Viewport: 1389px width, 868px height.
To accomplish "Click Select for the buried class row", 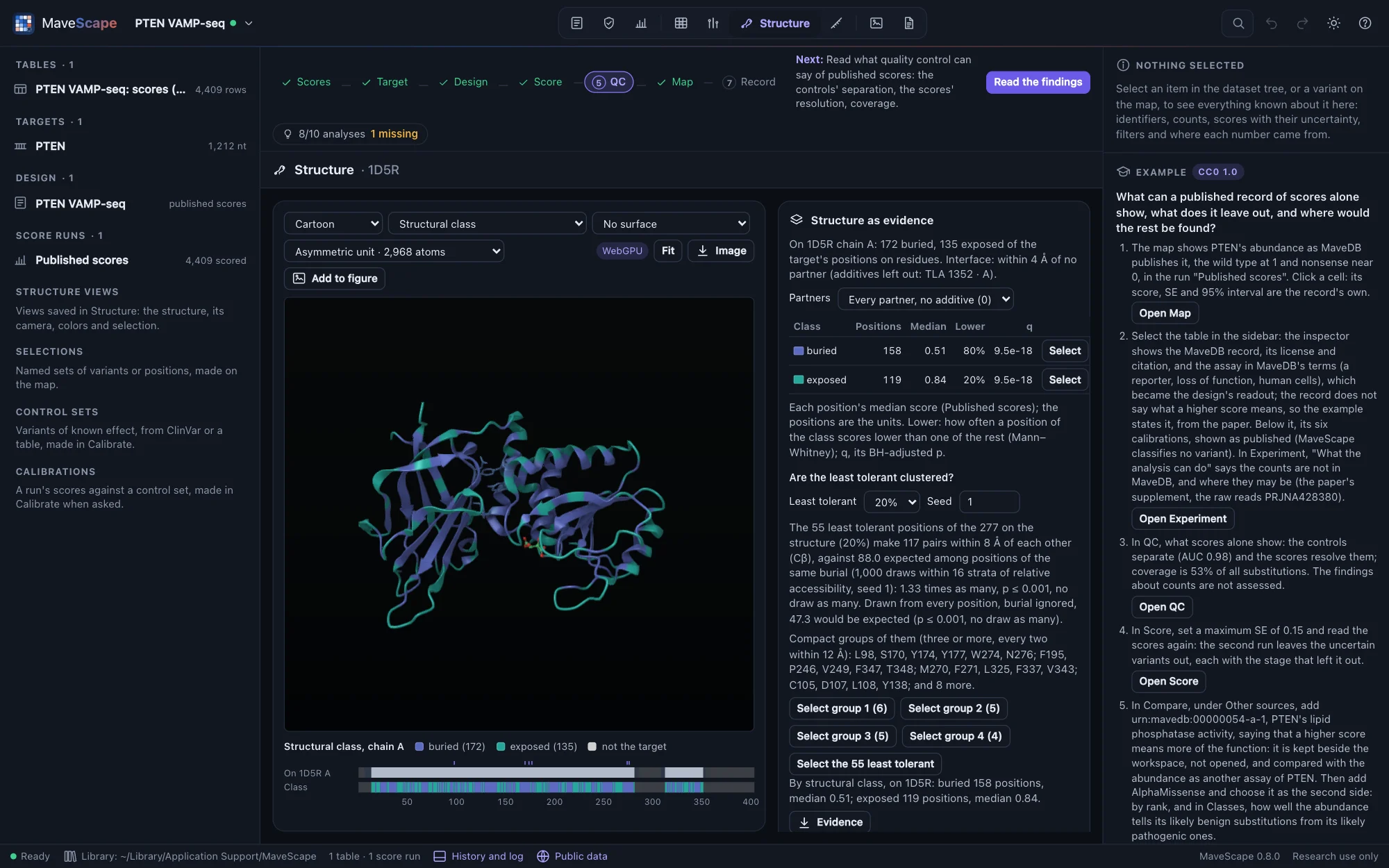I will pos(1065,351).
